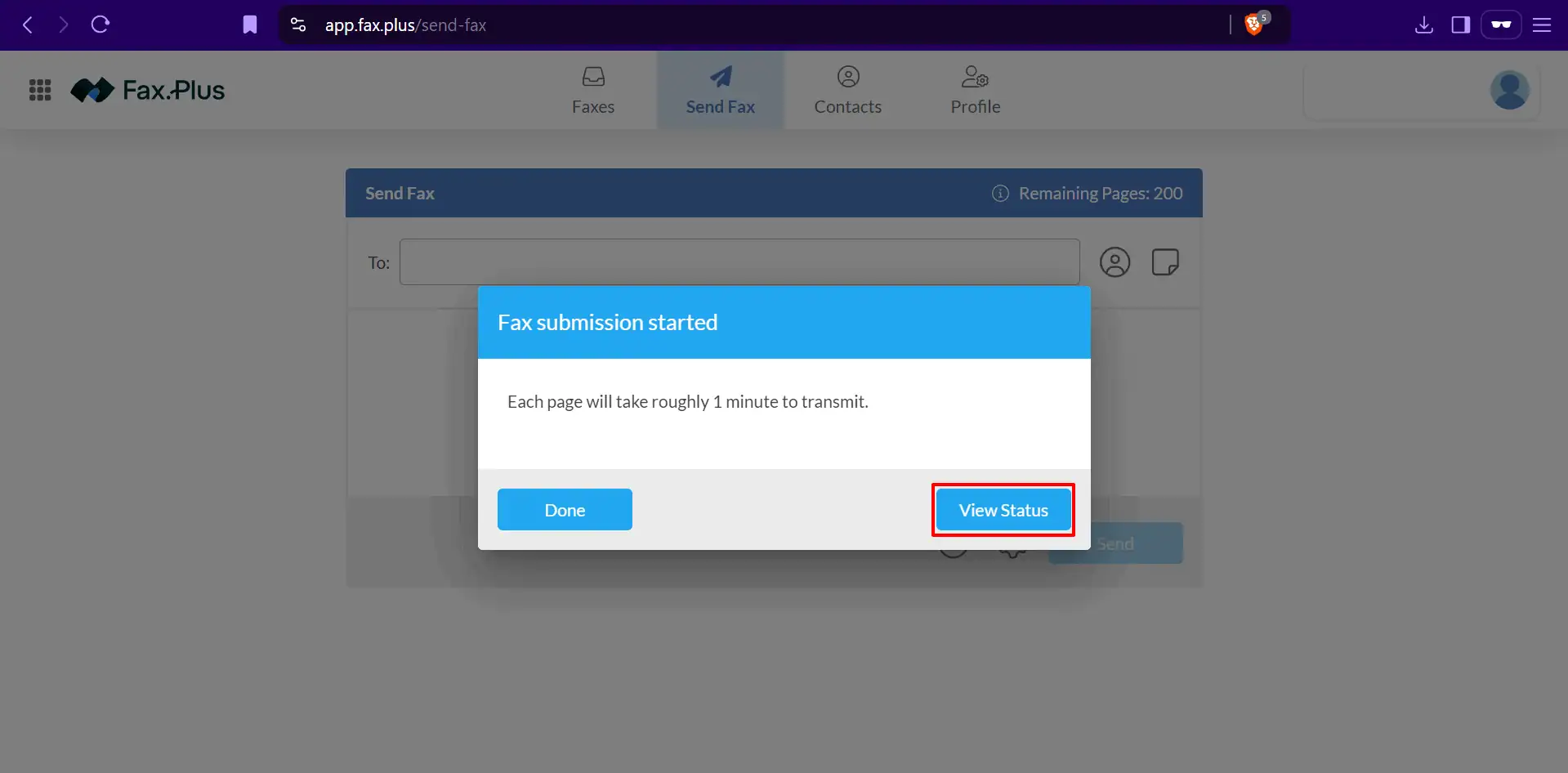The width and height of the screenshot is (1568, 773).
Task: Open the browser downloads panel
Action: point(1423,25)
